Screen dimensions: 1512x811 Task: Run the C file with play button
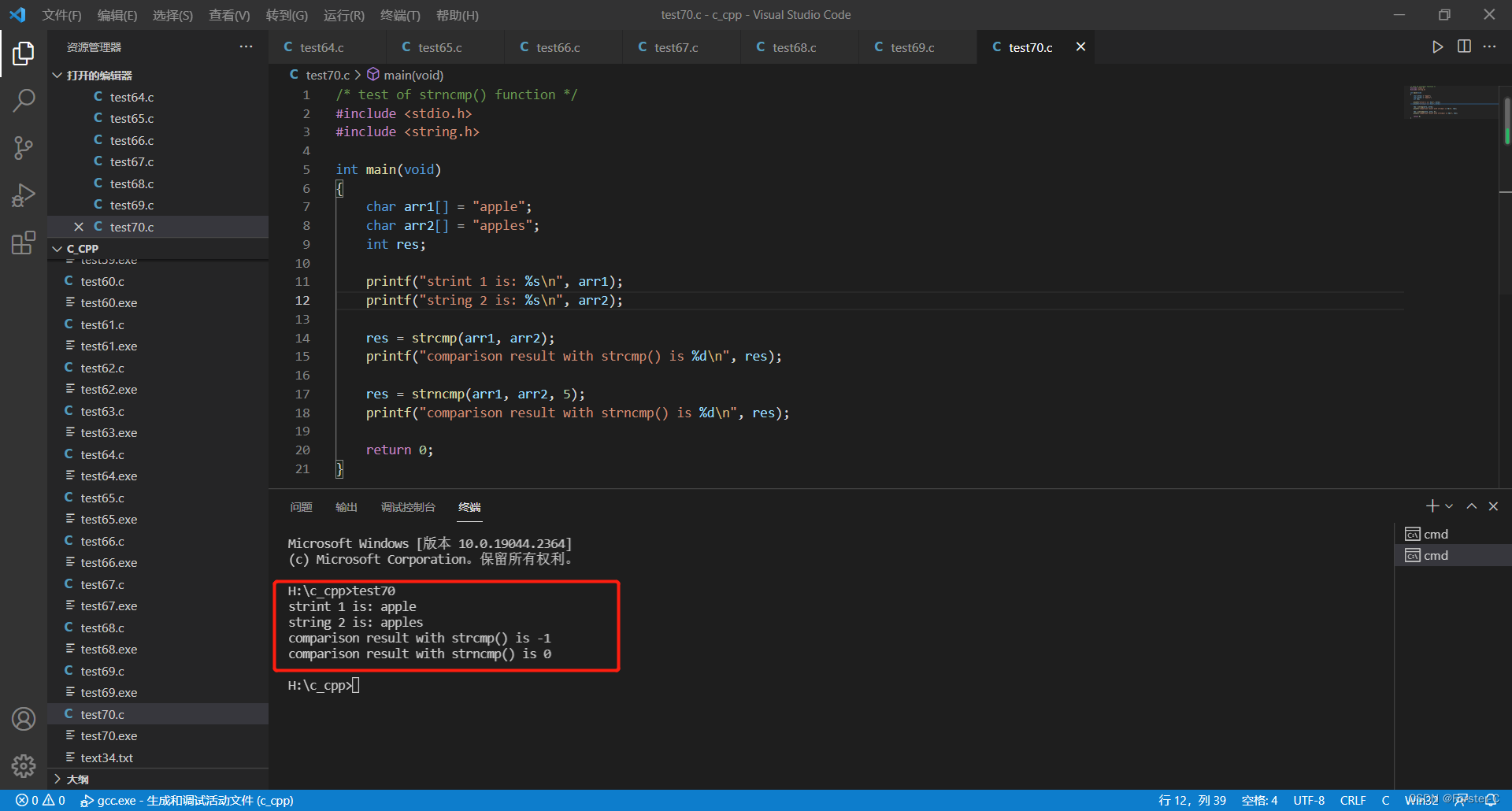click(1437, 47)
